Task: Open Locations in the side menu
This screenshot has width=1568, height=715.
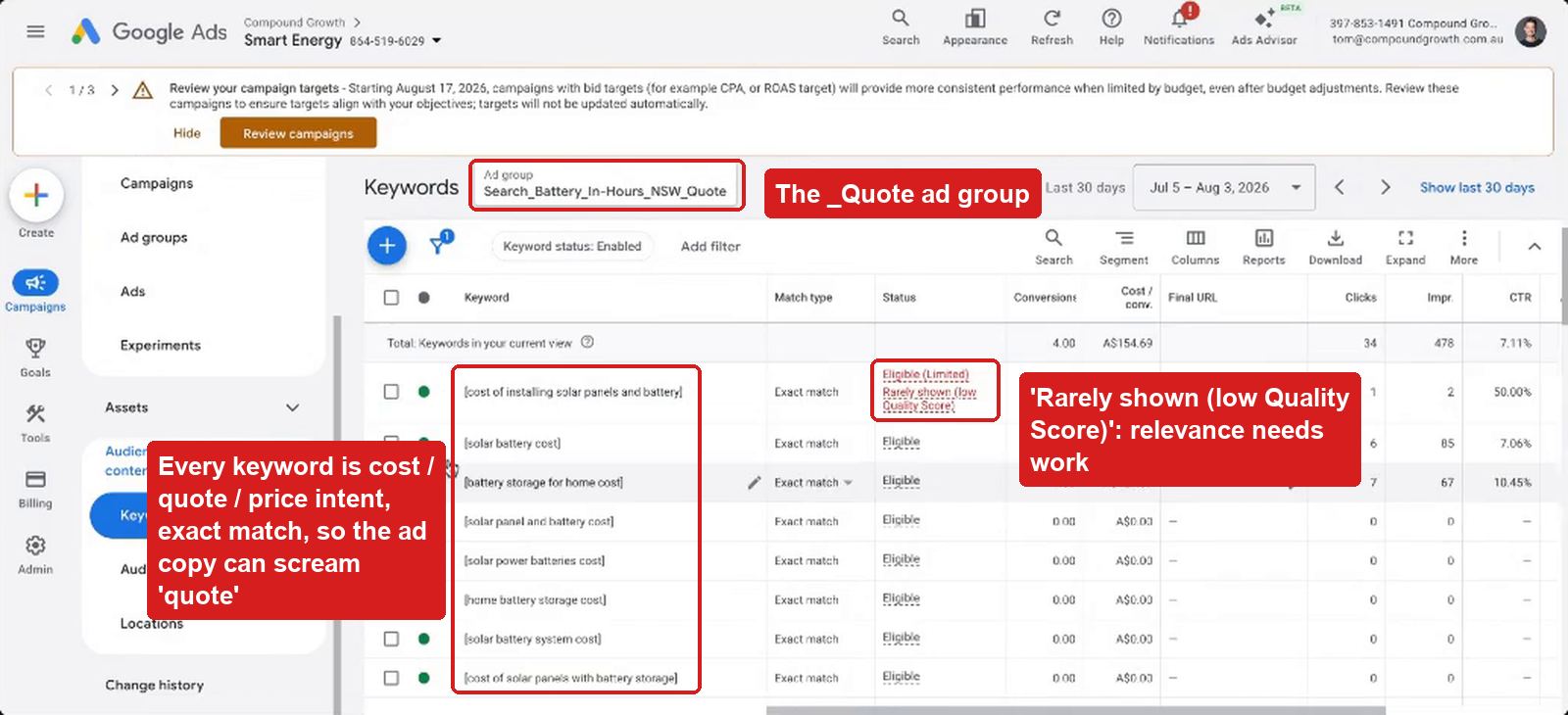Action: tap(152, 624)
